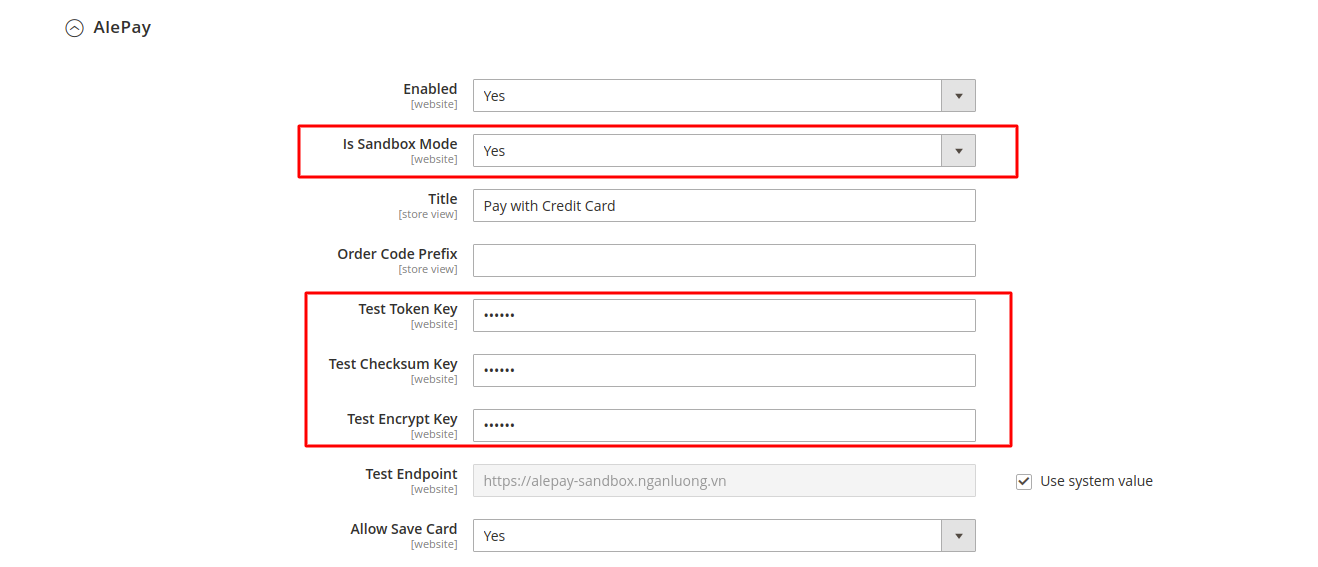Viewport: 1318px width, 567px height.
Task: Click the Is Sandbox Mode label
Action: (400, 144)
